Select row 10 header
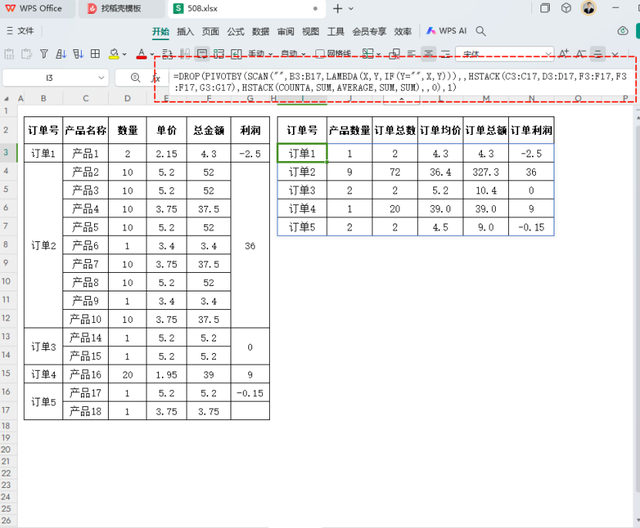640x528 pixels. point(6,281)
